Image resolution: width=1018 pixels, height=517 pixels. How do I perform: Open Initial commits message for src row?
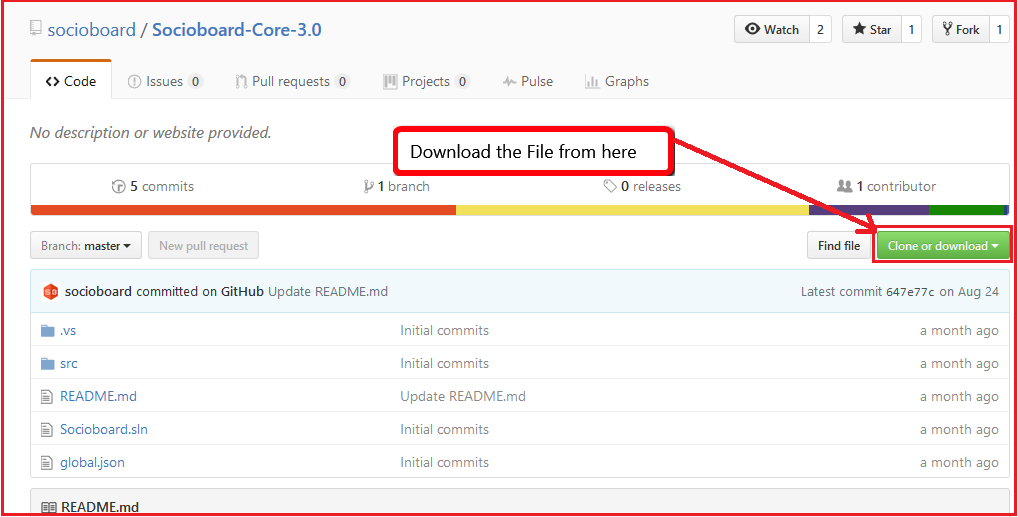coord(444,364)
